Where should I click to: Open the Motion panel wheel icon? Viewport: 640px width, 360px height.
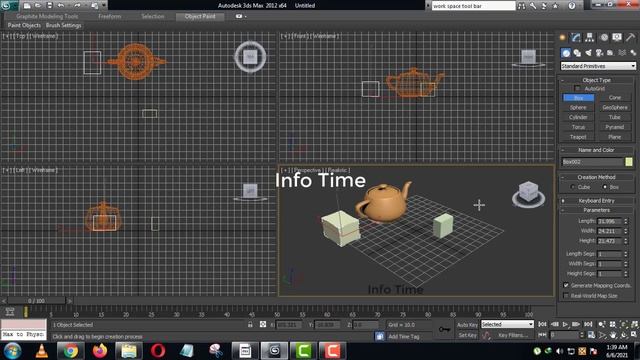pos(604,38)
